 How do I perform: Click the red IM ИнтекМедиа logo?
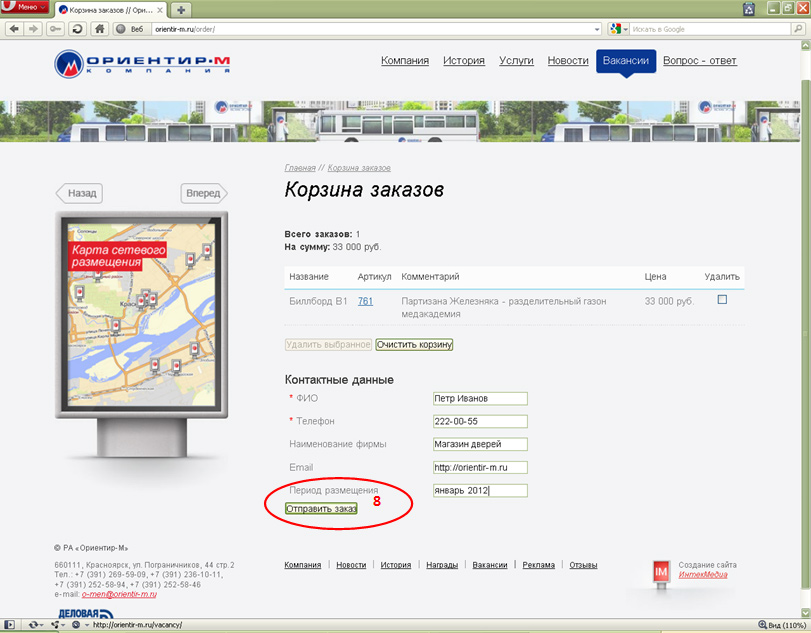(x=660, y=570)
